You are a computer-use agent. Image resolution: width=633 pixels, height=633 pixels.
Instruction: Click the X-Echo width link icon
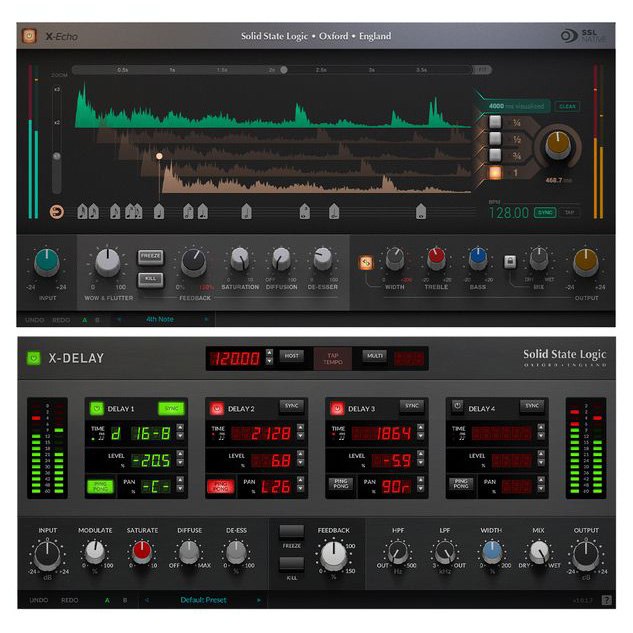click(366, 263)
